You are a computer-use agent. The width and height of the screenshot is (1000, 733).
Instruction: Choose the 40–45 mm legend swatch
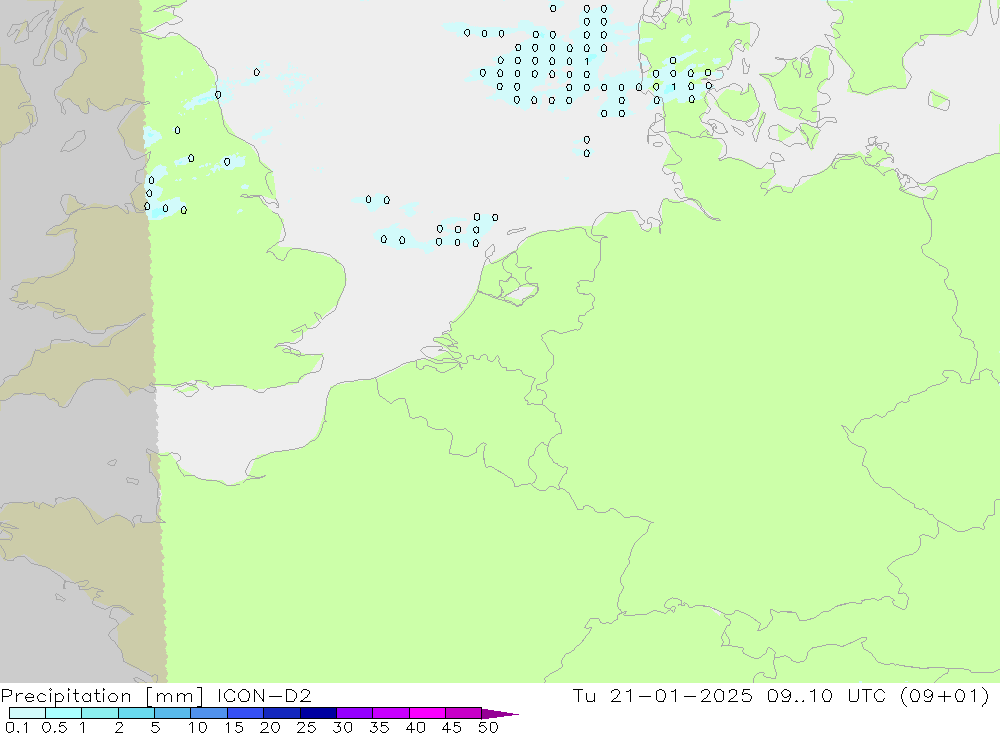pos(427,713)
